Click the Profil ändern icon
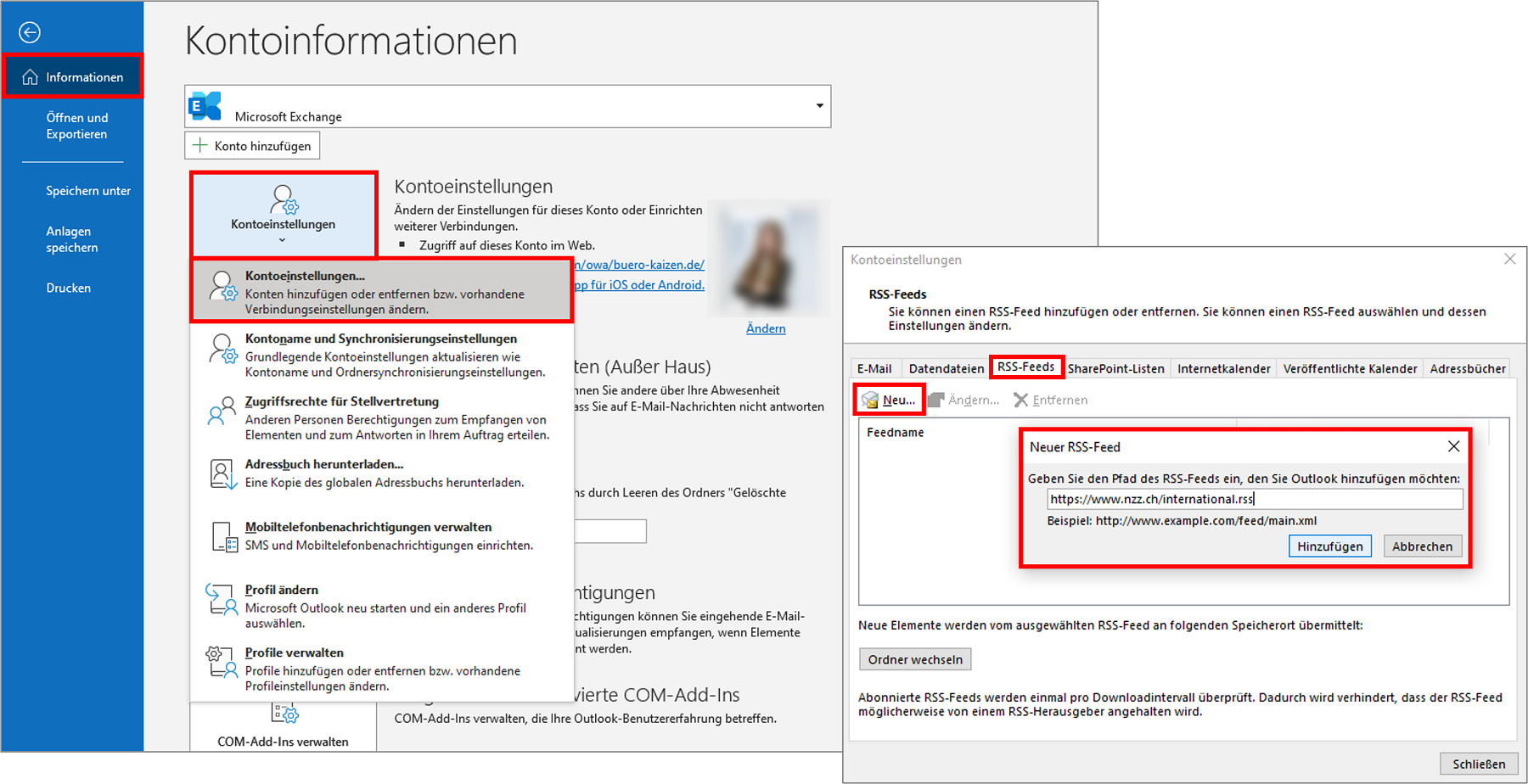This screenshot has height=784, width=1528. tap(222, 599)
